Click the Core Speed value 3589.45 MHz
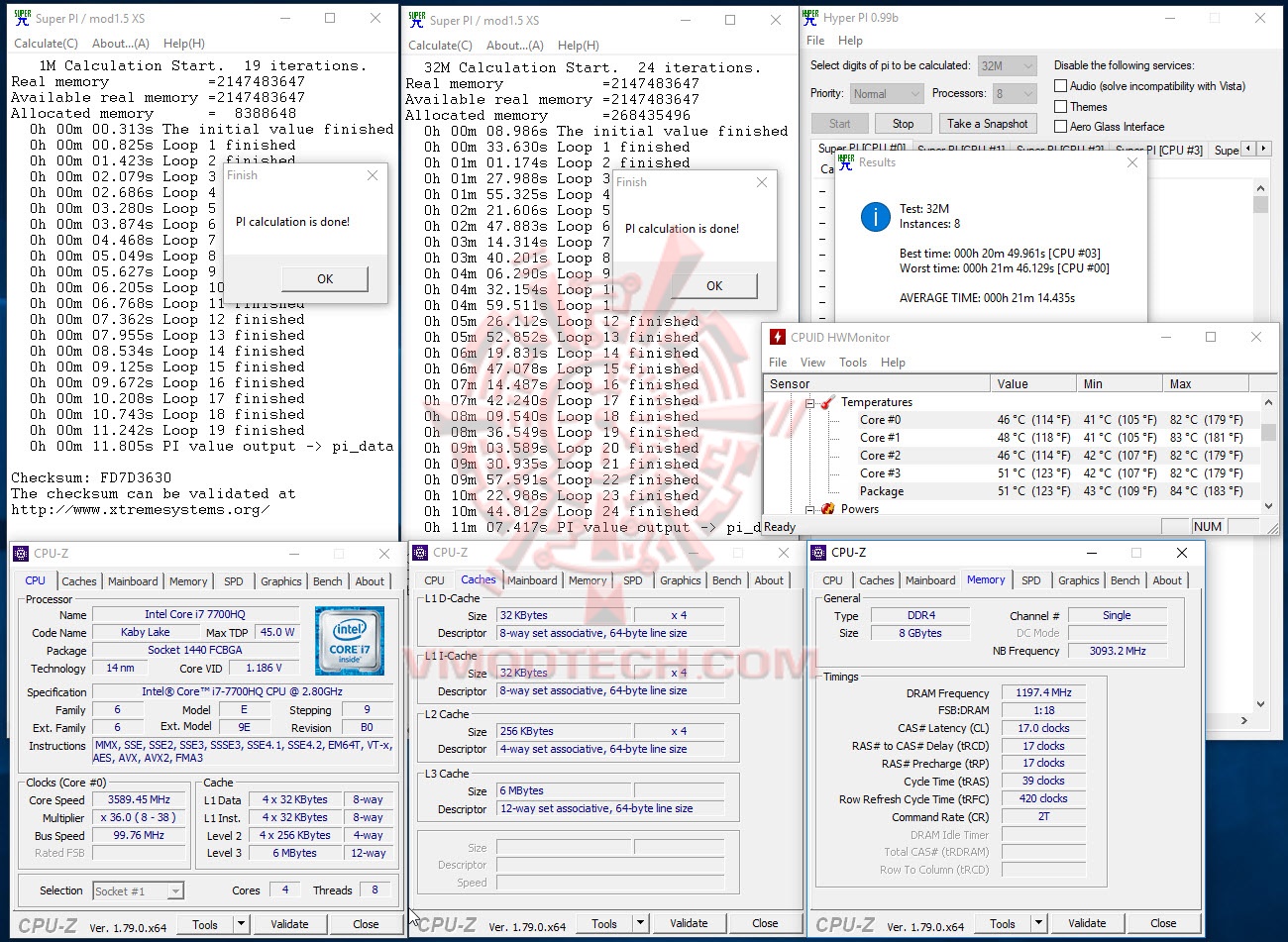 pyautogui.click(x=139, y=799)
